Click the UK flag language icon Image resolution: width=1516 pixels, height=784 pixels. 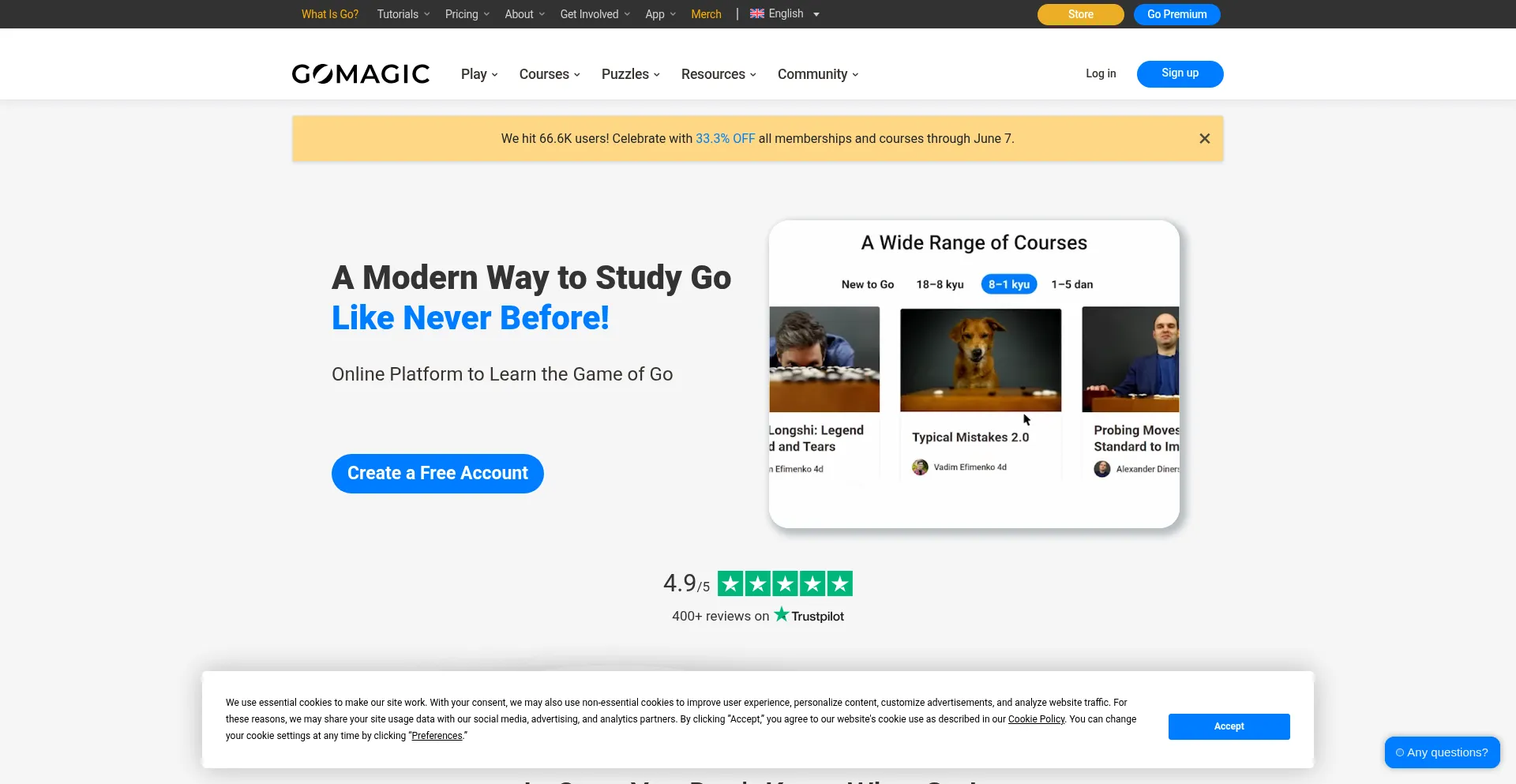pyautogui.click(x=756, y=14)
